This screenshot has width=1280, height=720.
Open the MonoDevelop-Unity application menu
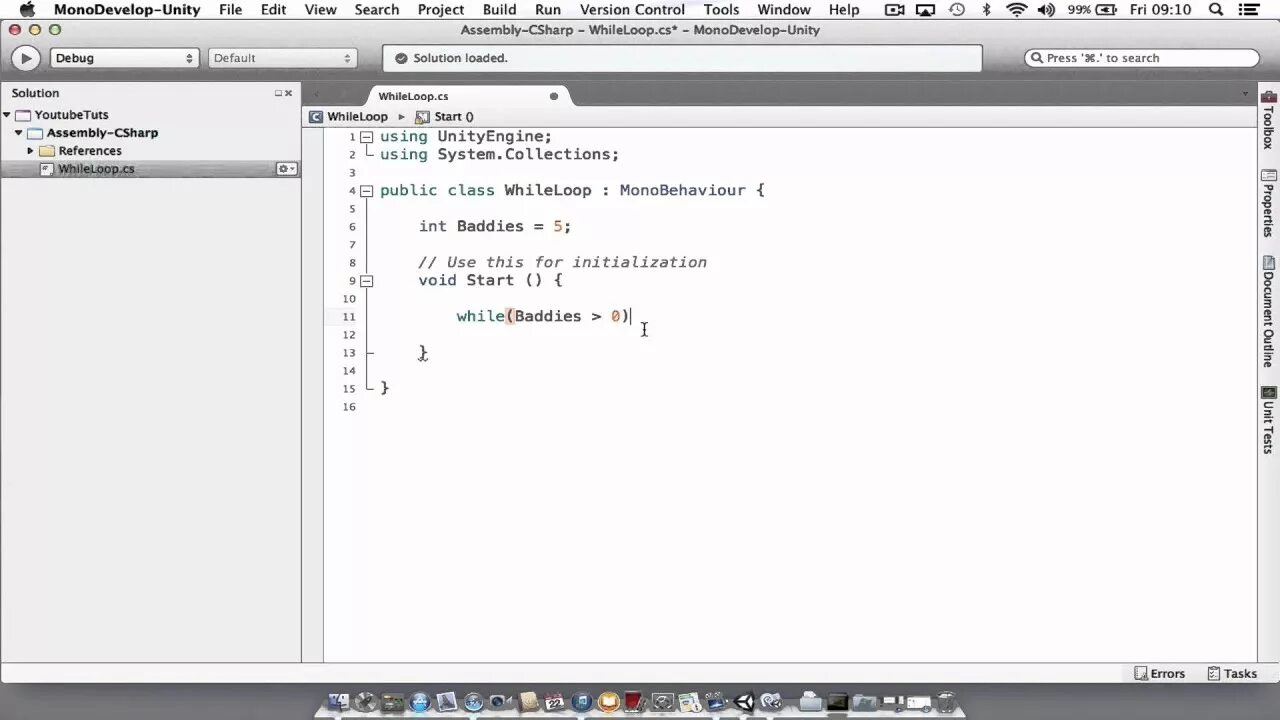click(127, 10)
